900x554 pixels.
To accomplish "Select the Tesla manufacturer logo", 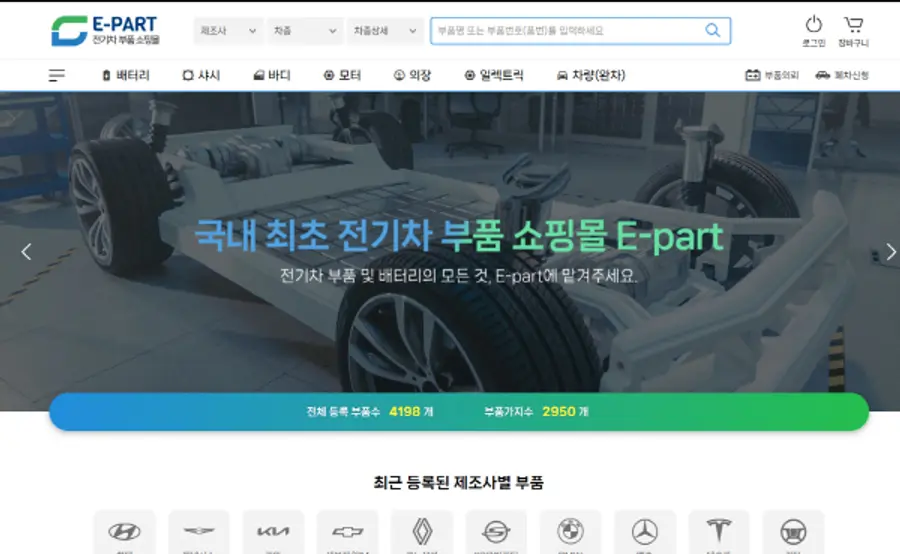I will tap(719, 532).
